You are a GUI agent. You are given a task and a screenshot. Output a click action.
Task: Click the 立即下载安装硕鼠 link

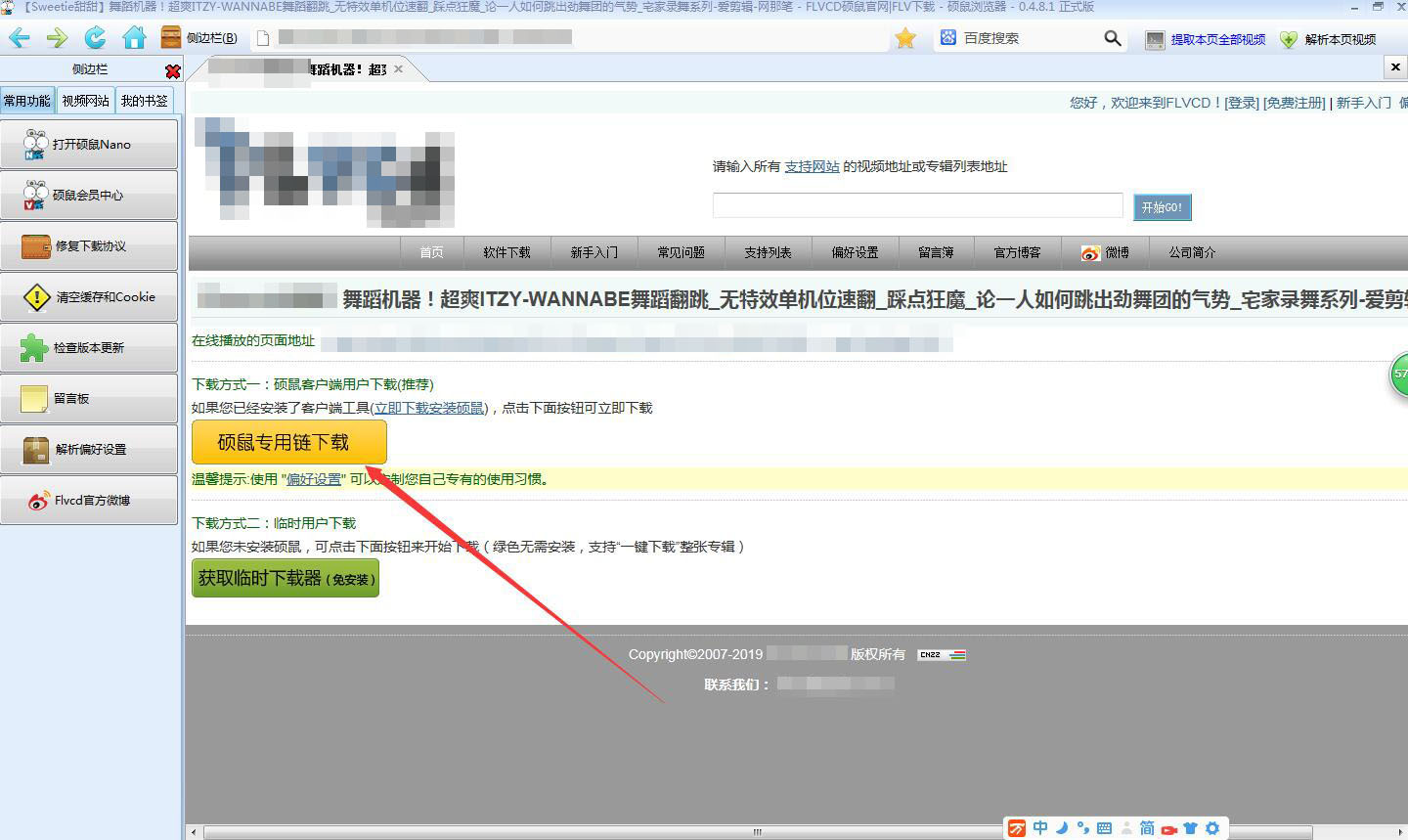[x=429, y=408]
